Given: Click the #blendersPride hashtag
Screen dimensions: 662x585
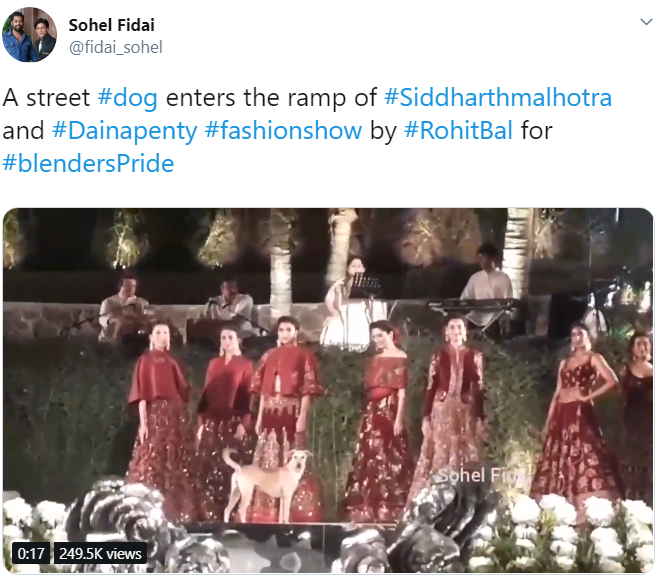Looking at the screenshot, I should [x=88, y=163].
